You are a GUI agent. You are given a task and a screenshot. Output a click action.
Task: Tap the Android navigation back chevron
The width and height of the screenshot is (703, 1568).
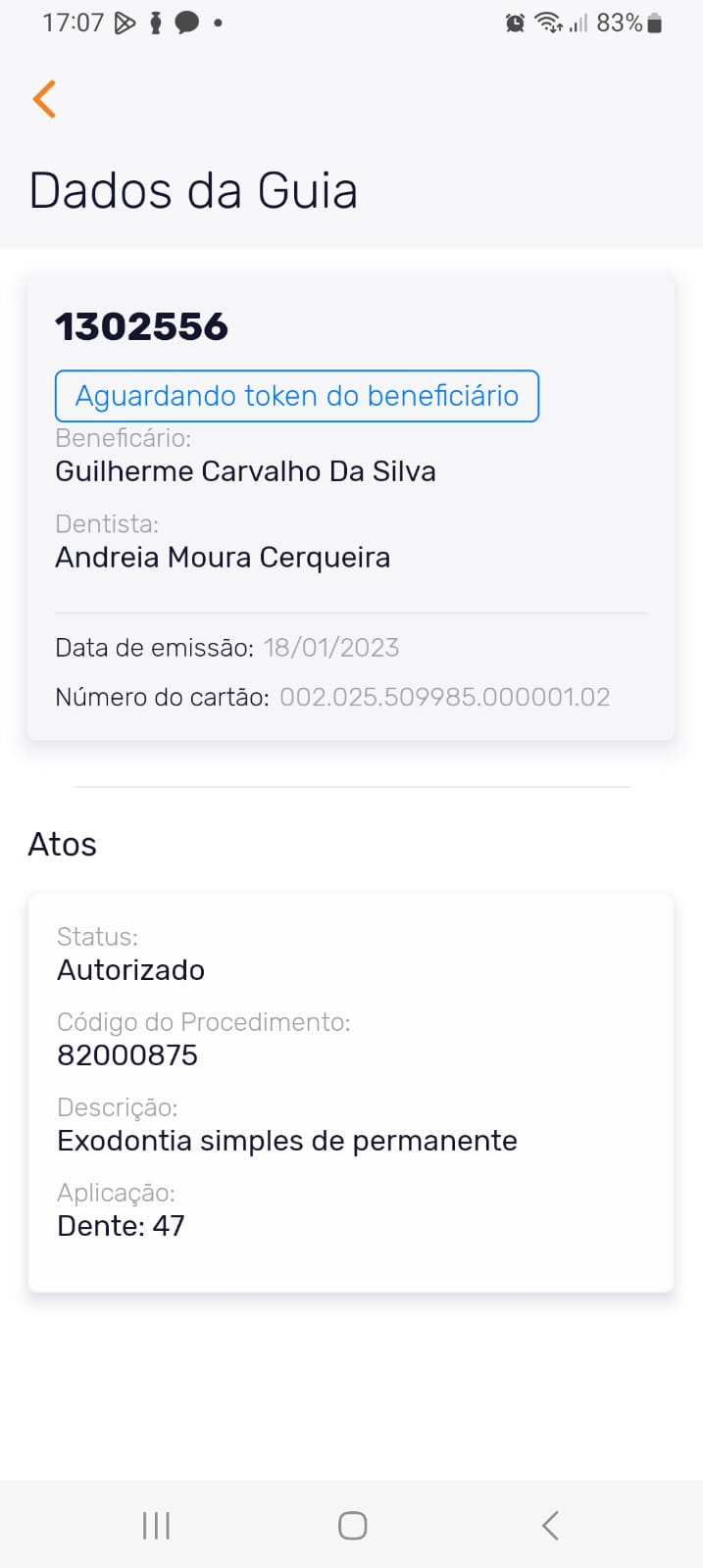coord(550,1525)
